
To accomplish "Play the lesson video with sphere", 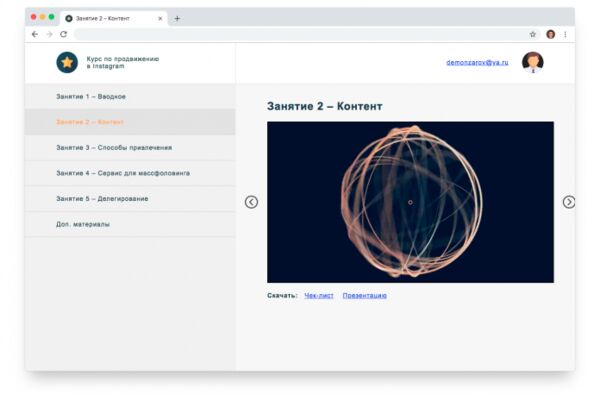I will coord(410,202).
